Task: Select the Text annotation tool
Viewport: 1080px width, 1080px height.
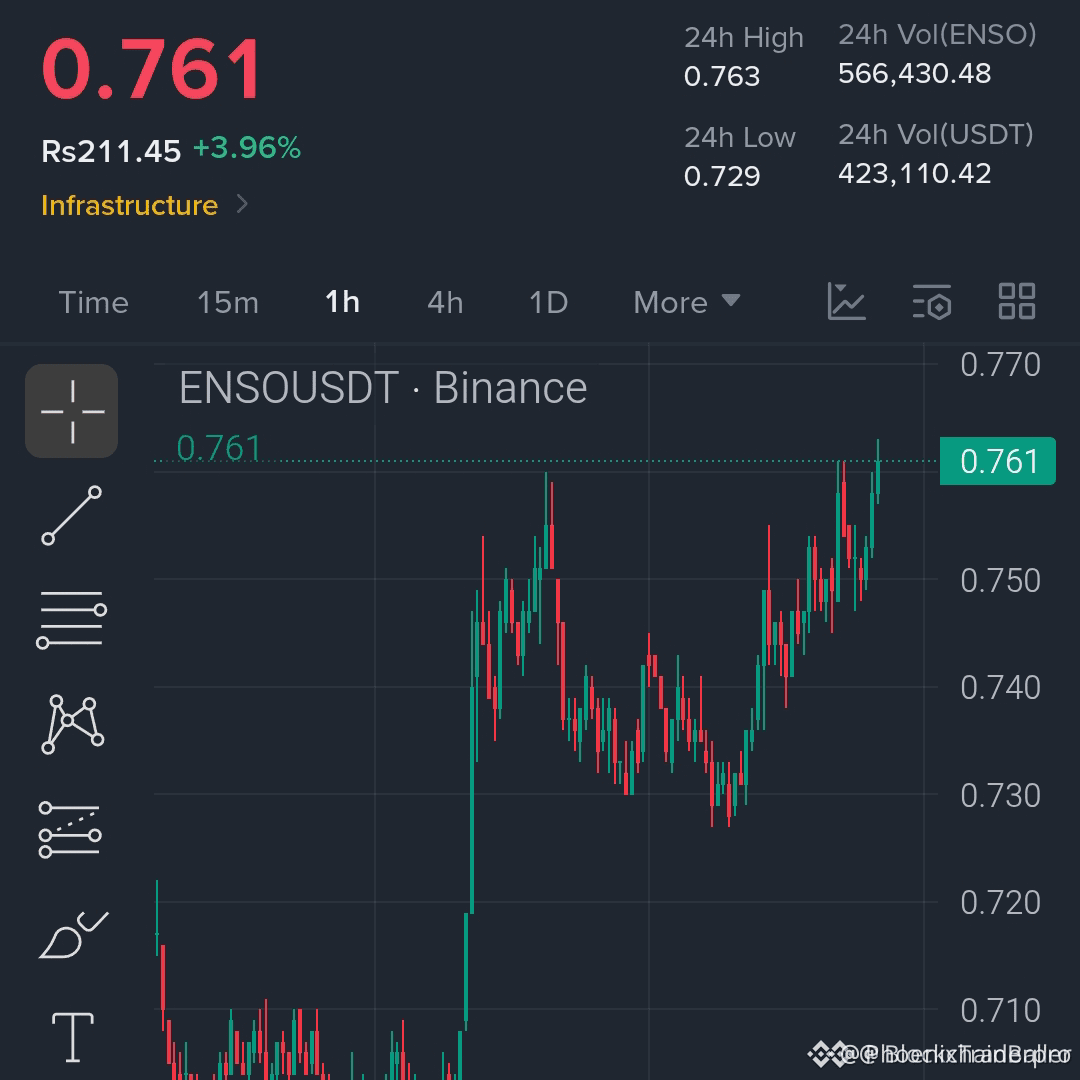Action: pos(73,1037)
